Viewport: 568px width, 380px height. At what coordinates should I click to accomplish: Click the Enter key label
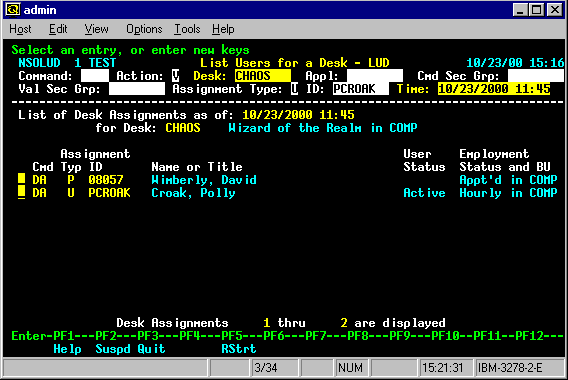point(29,336)
